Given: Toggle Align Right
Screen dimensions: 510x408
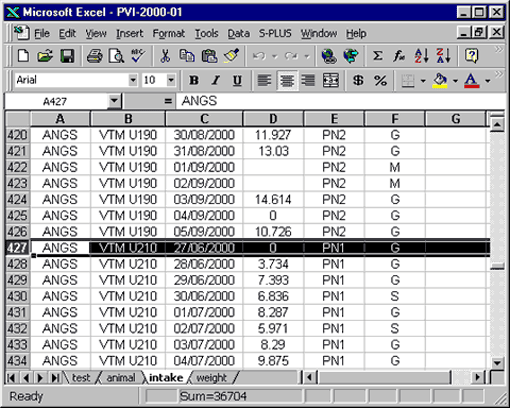Looking at the screenshot, I should [308, 80].
